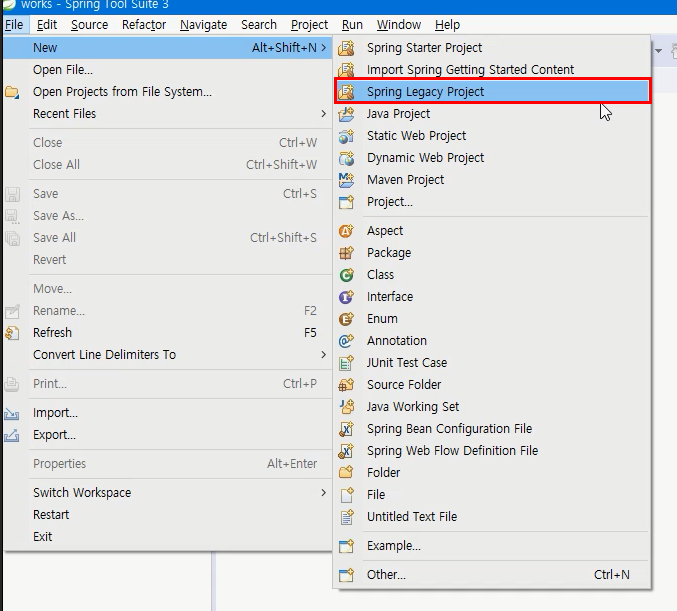Screen dimensions: 677x611
Task: Open the File menu
Action: click(14, 25)
